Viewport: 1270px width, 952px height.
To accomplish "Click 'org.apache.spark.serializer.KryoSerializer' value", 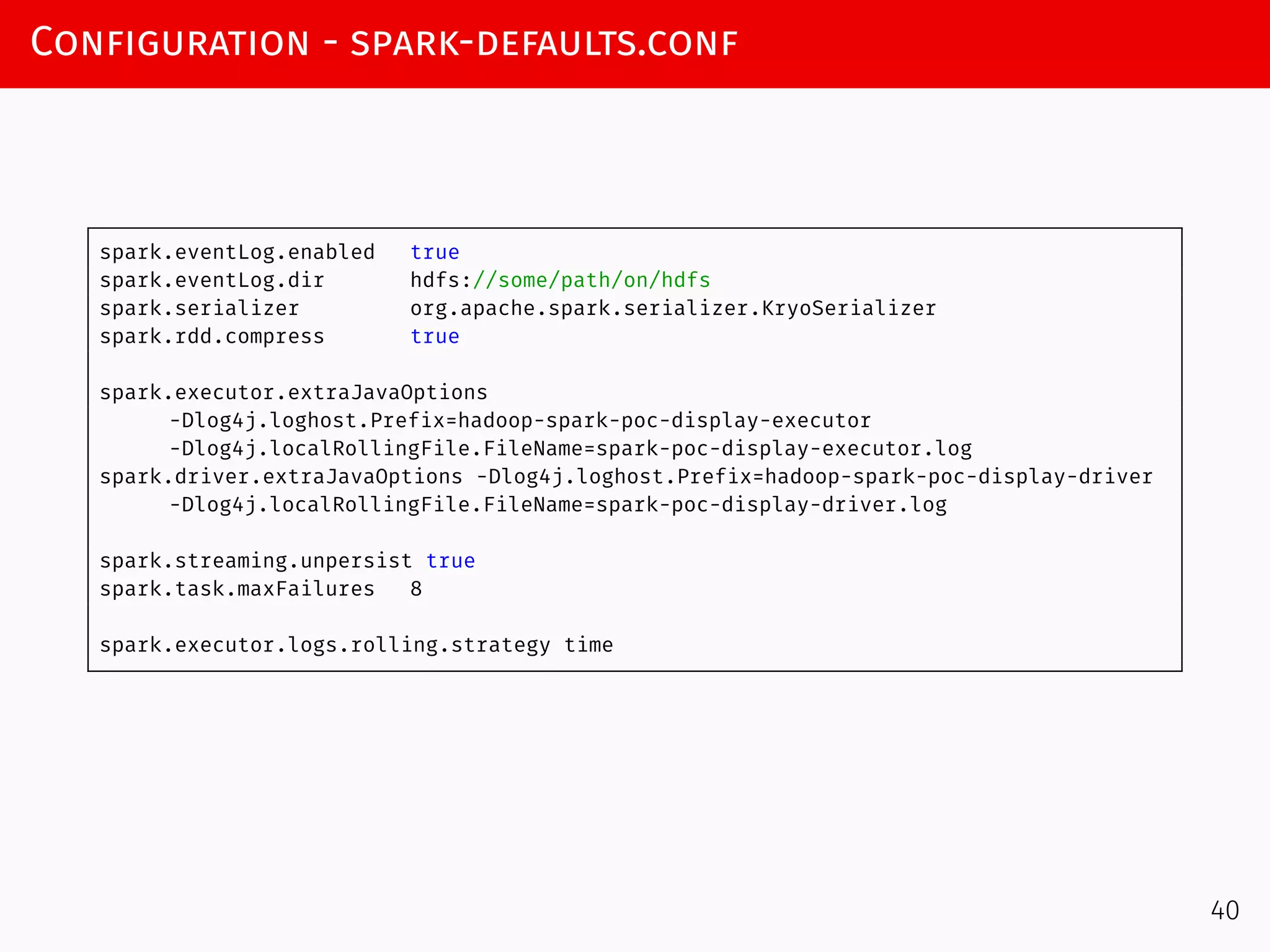I will coord(673,308).
